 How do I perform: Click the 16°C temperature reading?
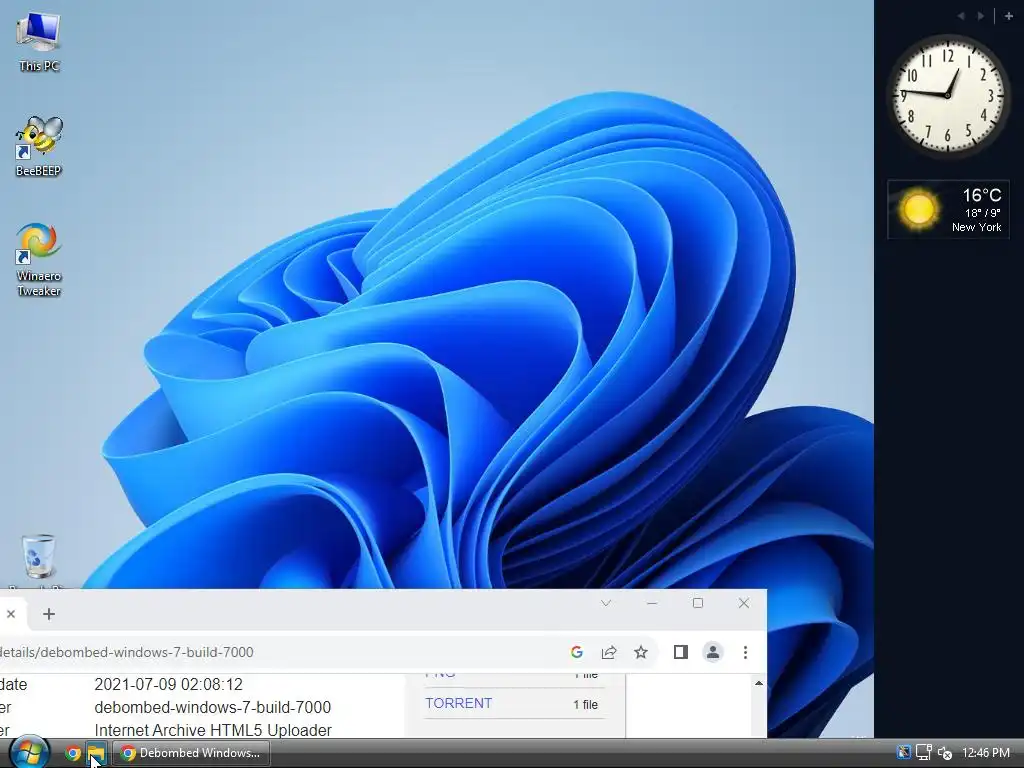982,195
